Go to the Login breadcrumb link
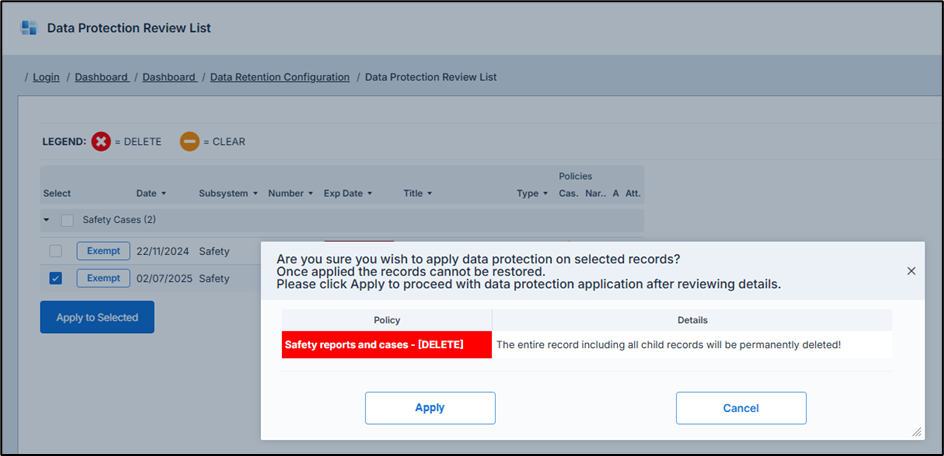The image size is (944, 456). point(46,77)
